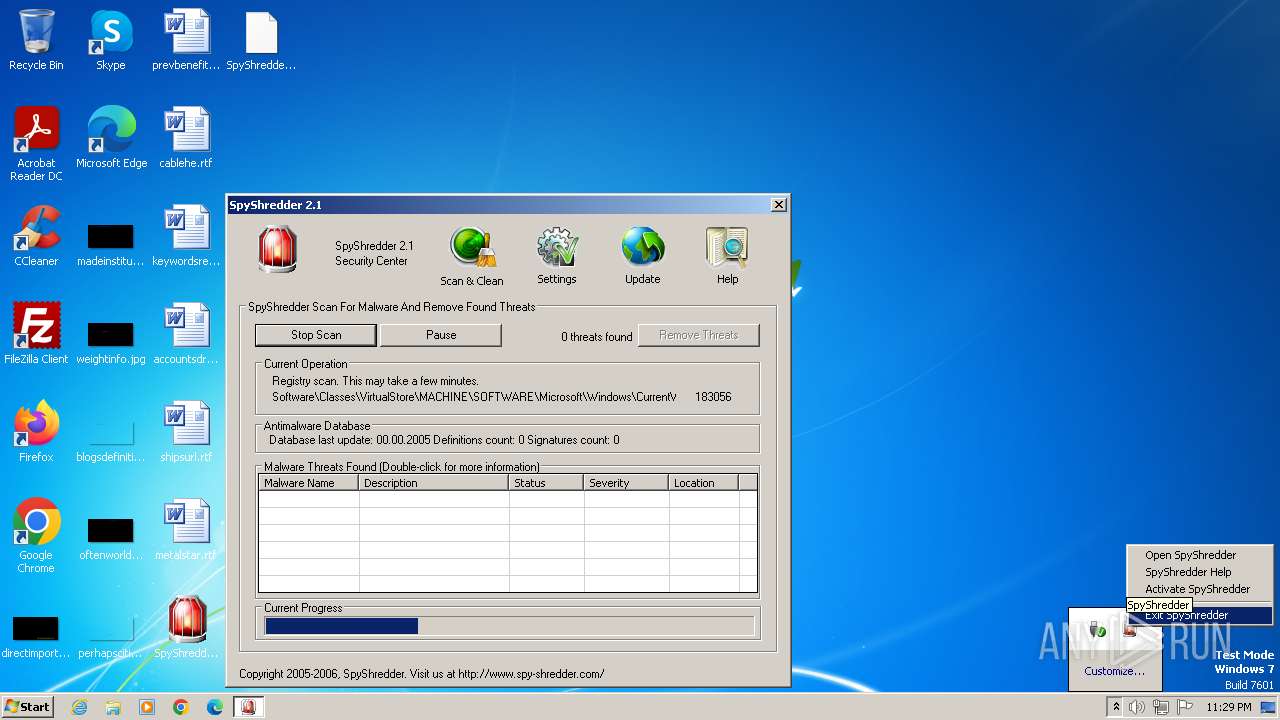1280x720 pixels.
Task: Open cablehe.rtf document icon
Action: coord(186,138)
